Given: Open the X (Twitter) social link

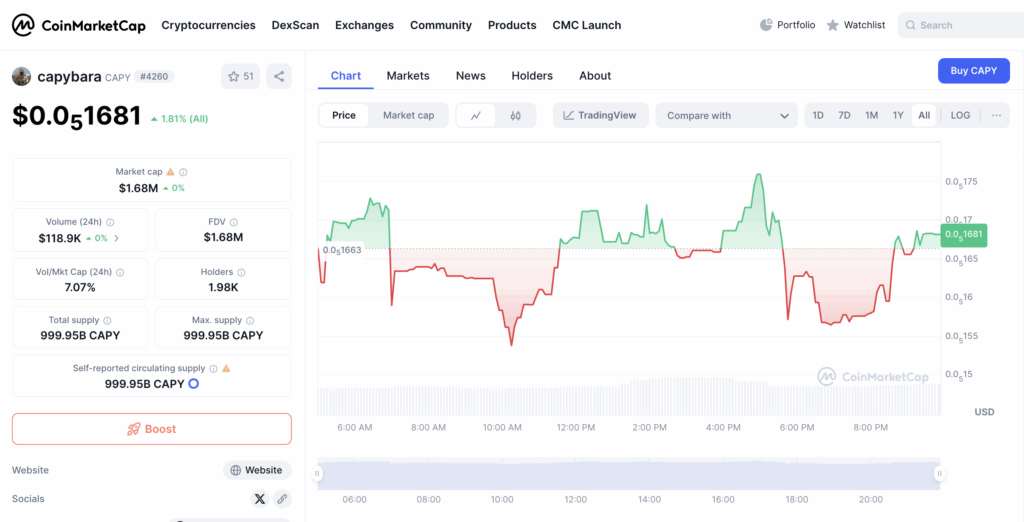Looking at the screenshot, I should coord(260,498).
